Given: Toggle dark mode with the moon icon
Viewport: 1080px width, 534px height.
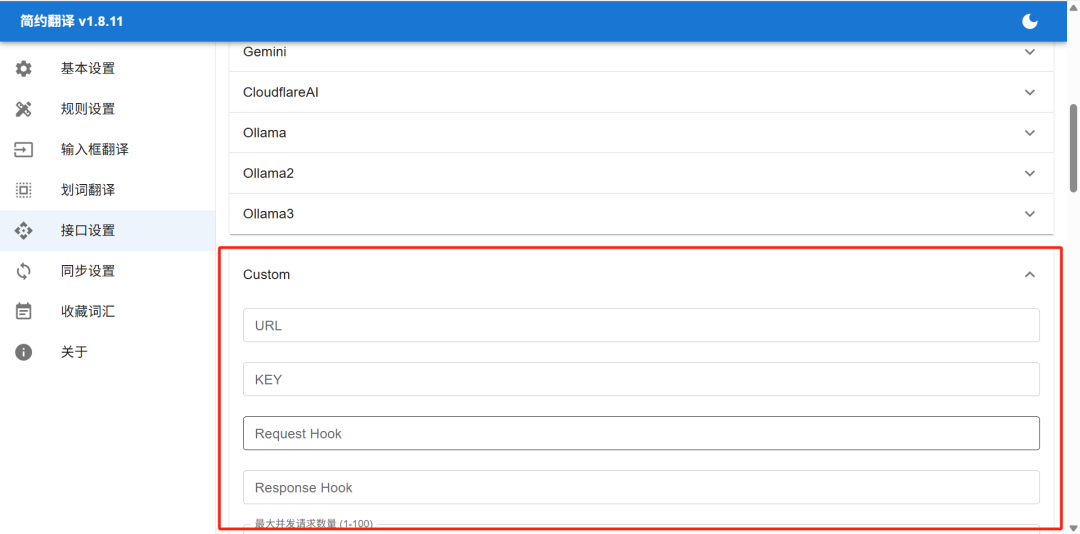Looking at the screenshot, I should tap(1029, 21).
